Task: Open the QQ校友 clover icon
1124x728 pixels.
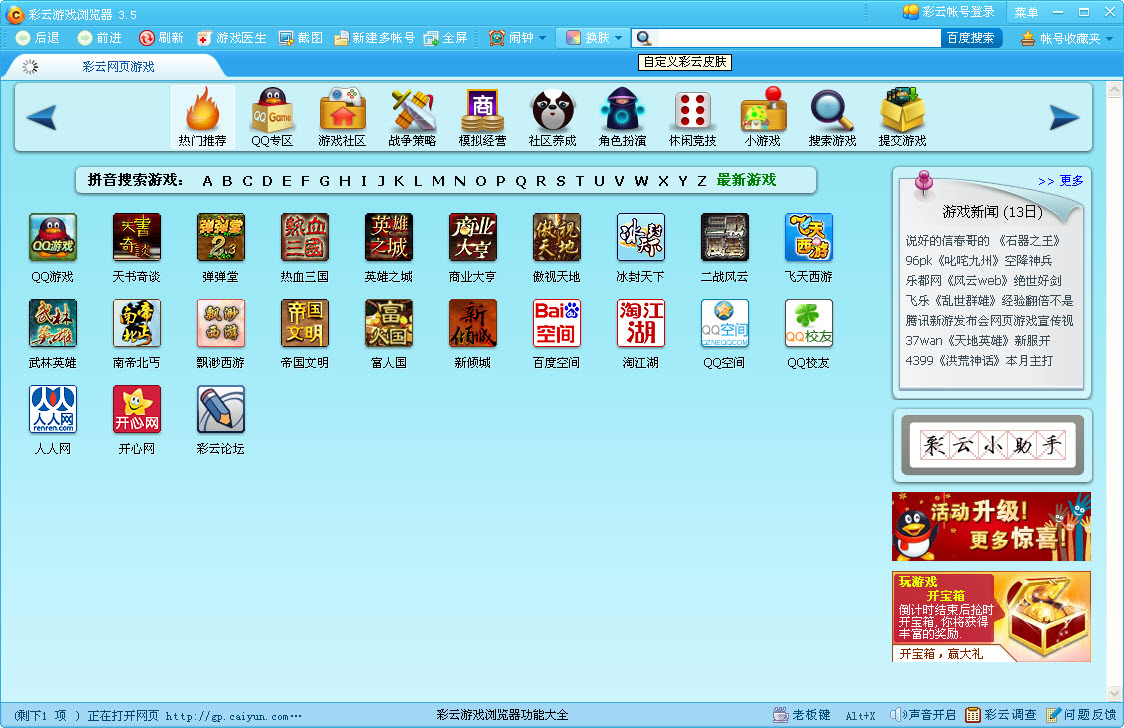Action: (x=809, y=323)
